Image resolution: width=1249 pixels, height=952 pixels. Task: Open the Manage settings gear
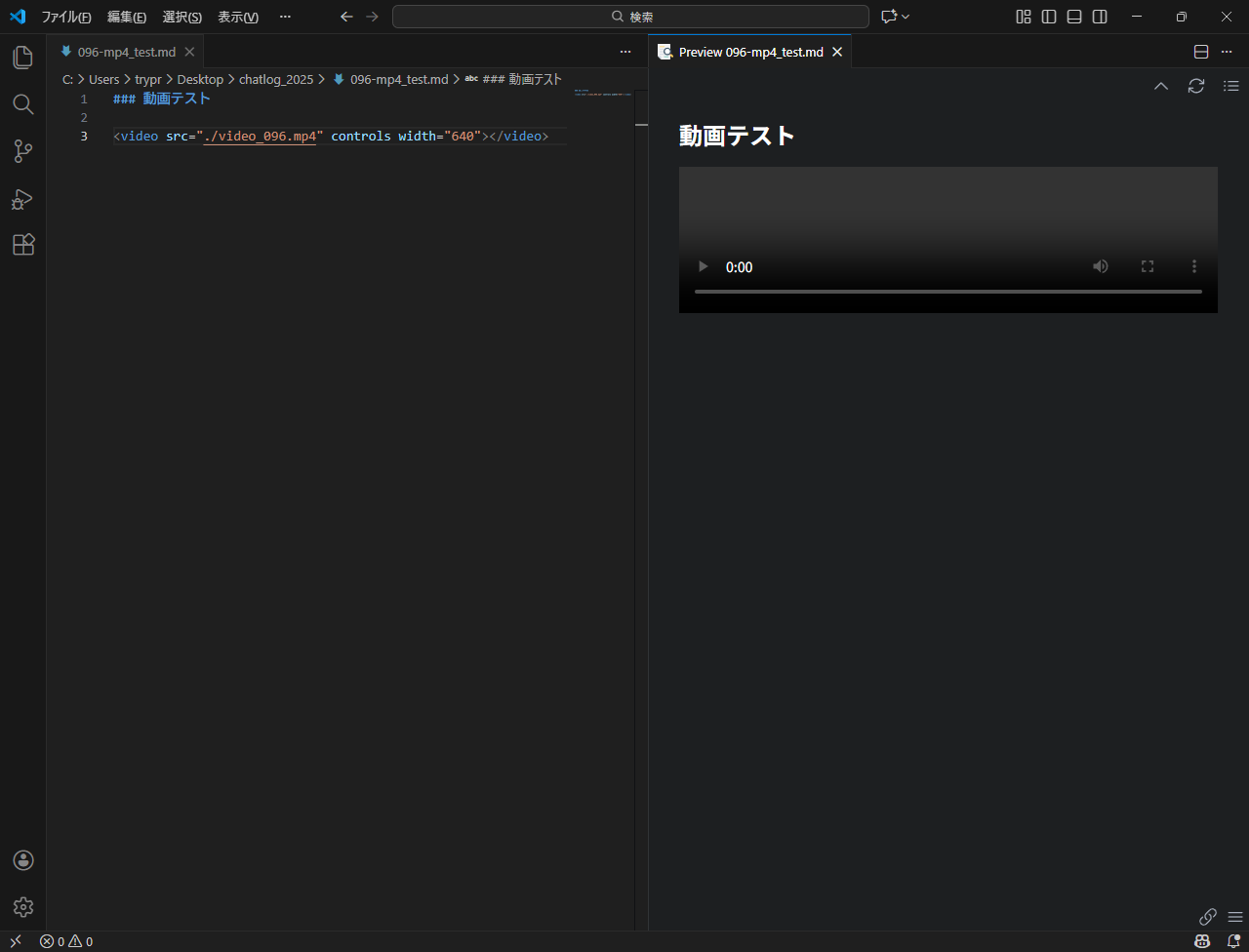coord(22,907)
